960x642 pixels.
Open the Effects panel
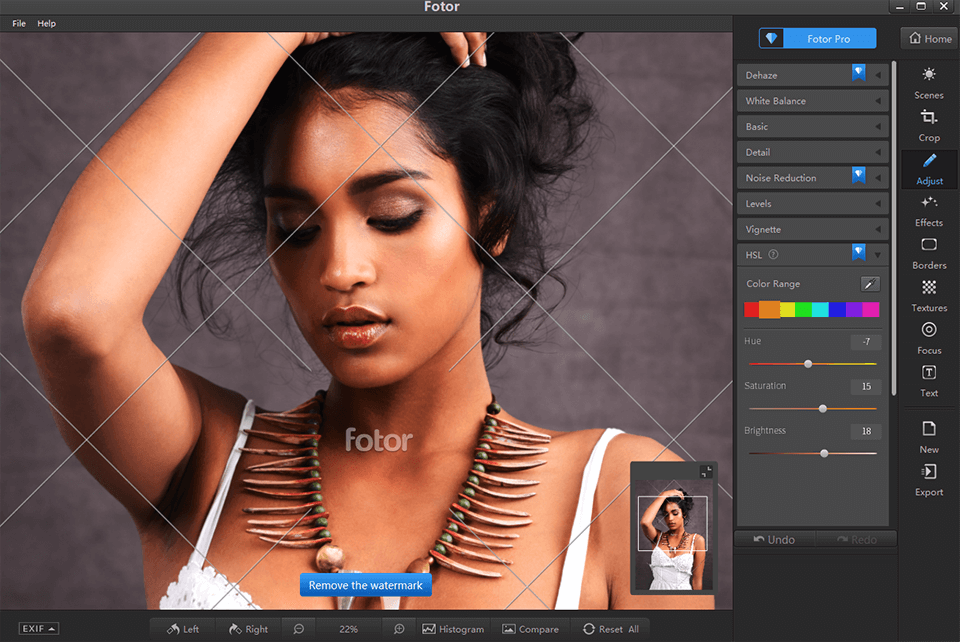[928, 211]
